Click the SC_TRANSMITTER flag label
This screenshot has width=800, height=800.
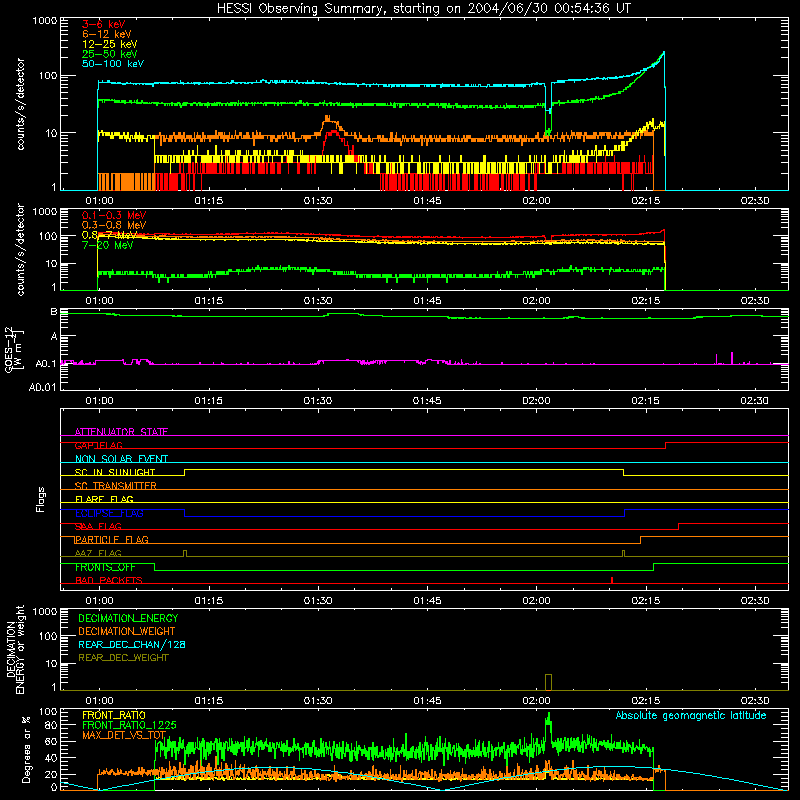click(116, 486)
